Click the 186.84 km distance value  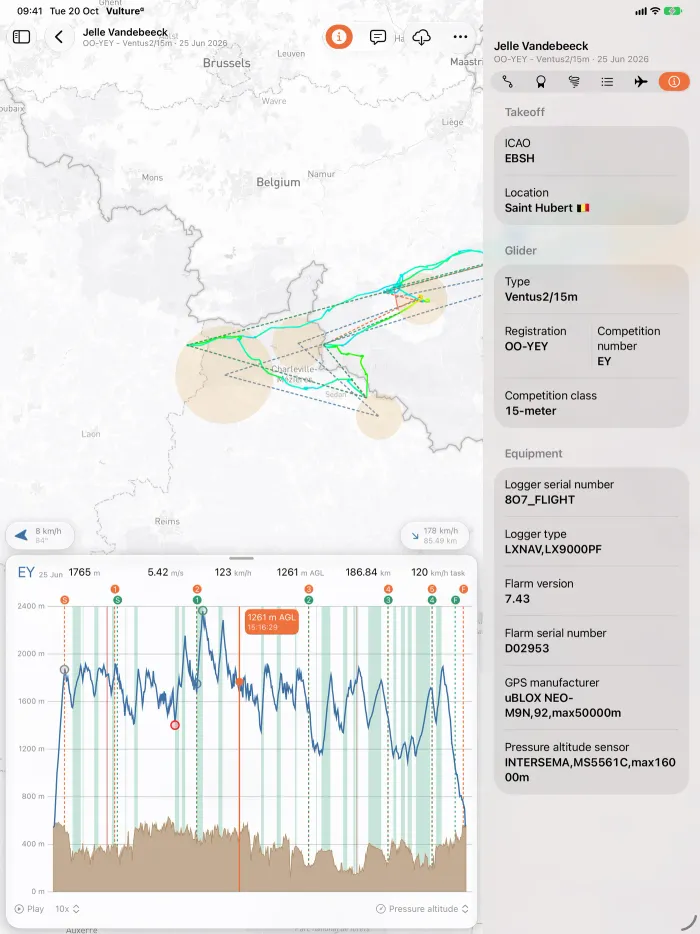pyautogui.click(x=368, y=572)
